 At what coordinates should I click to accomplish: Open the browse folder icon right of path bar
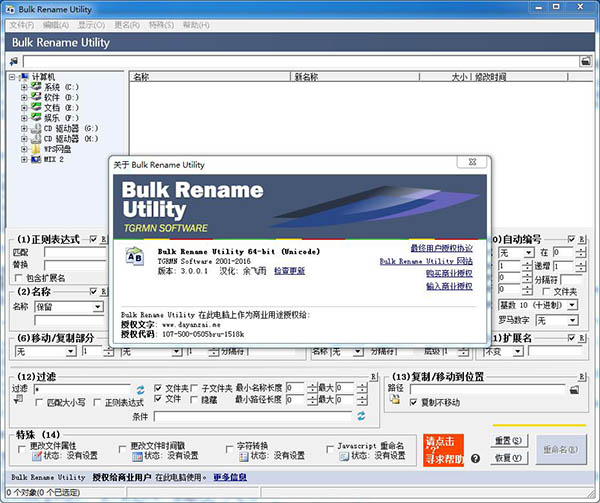[x=585, y=61]
